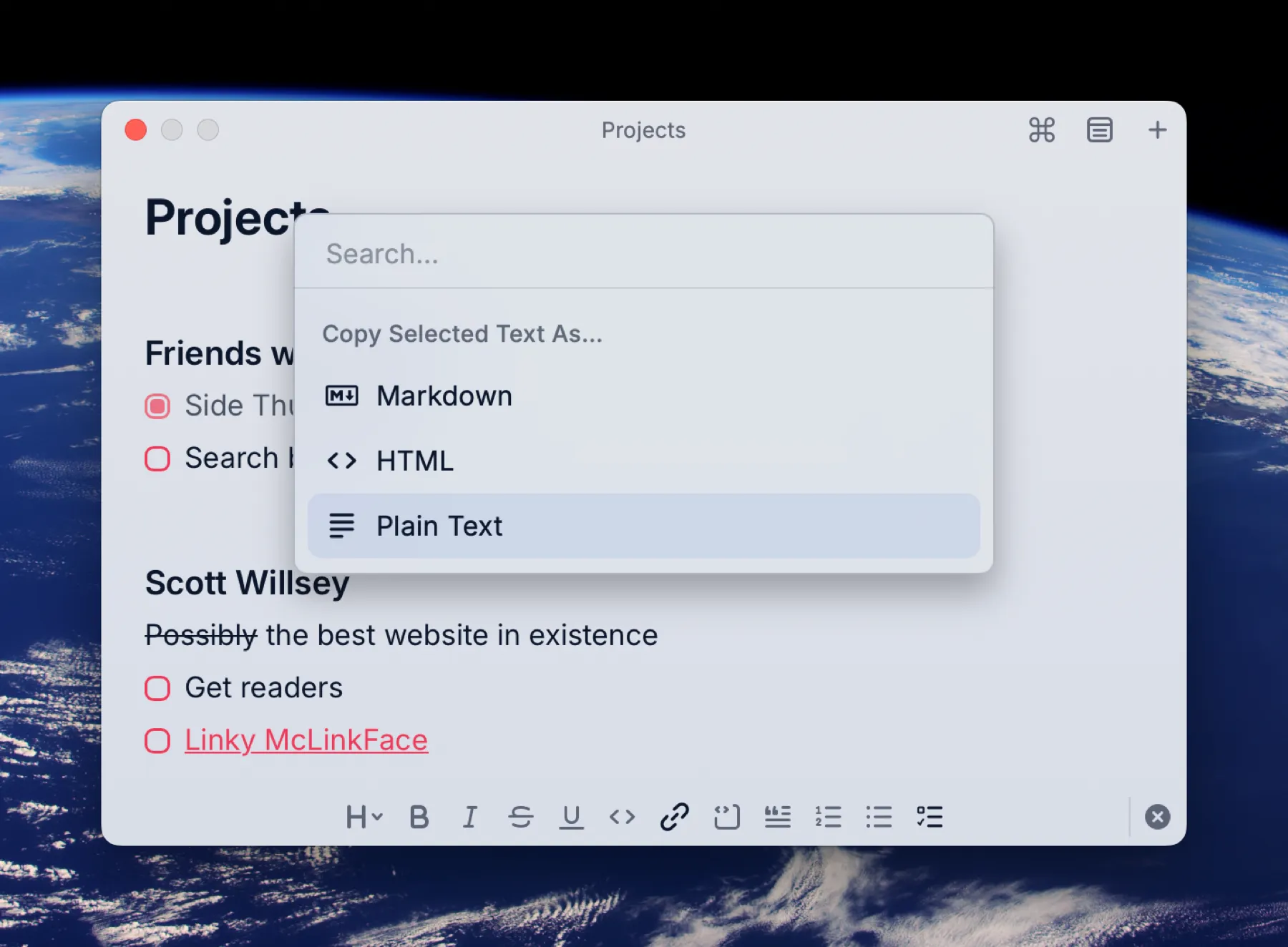This screenshot has height=947, width=1288.
Task: Open the Linky McLinkFace link
Action: point(306,740)
